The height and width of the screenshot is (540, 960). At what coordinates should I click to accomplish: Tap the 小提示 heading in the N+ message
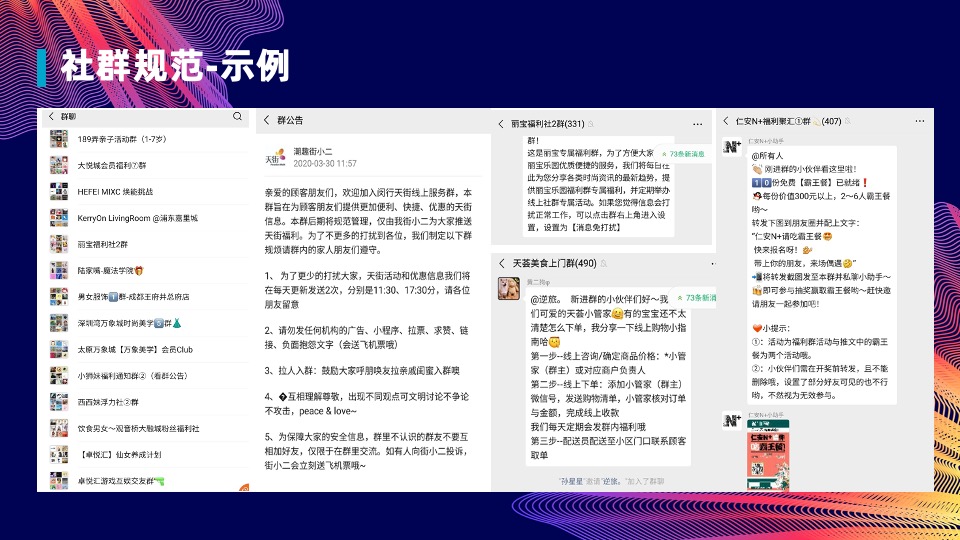[771, 328]
